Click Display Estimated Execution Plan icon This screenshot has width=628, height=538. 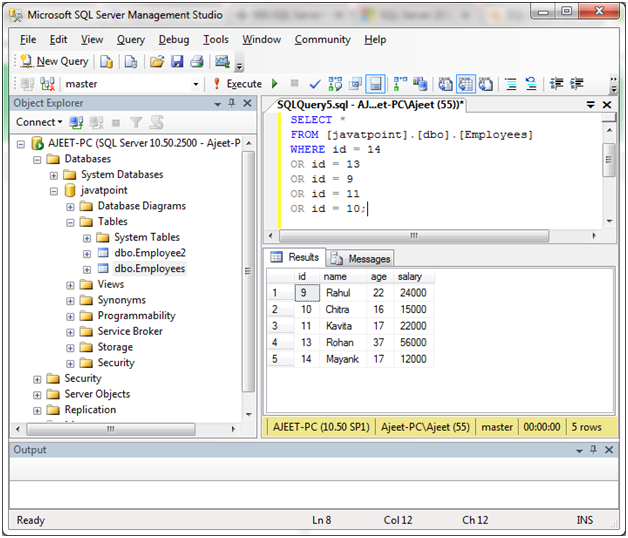coord(335,84)
